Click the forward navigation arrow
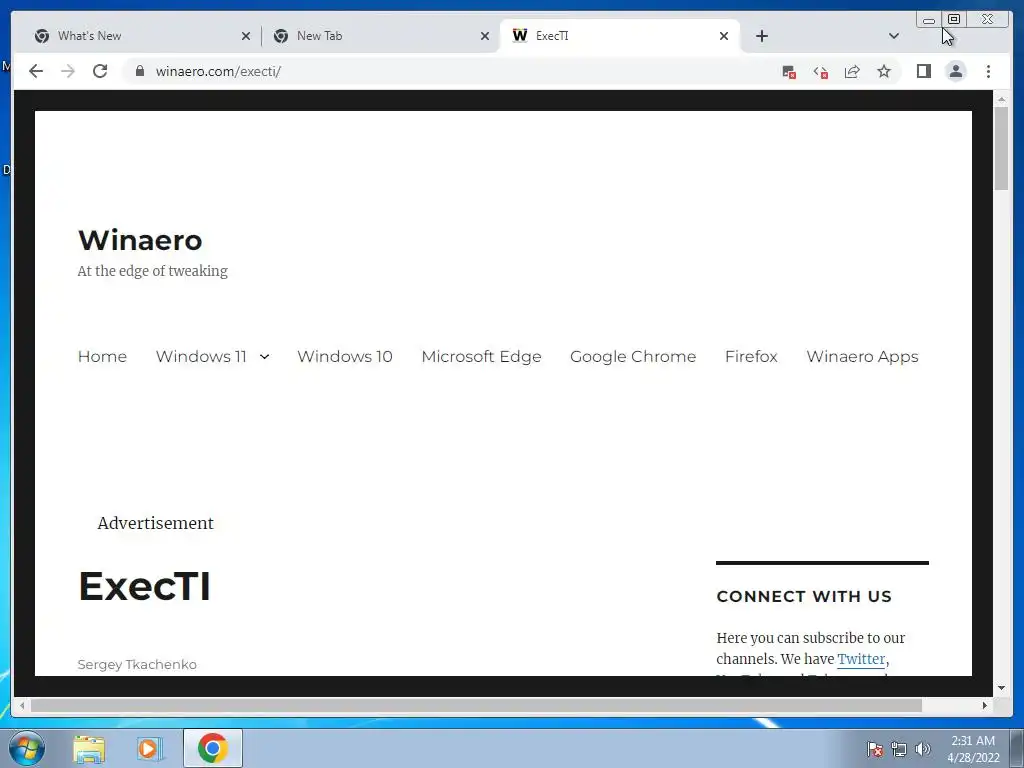The height and width of the screenshot is (768, 1024). [x=68, y=71]
